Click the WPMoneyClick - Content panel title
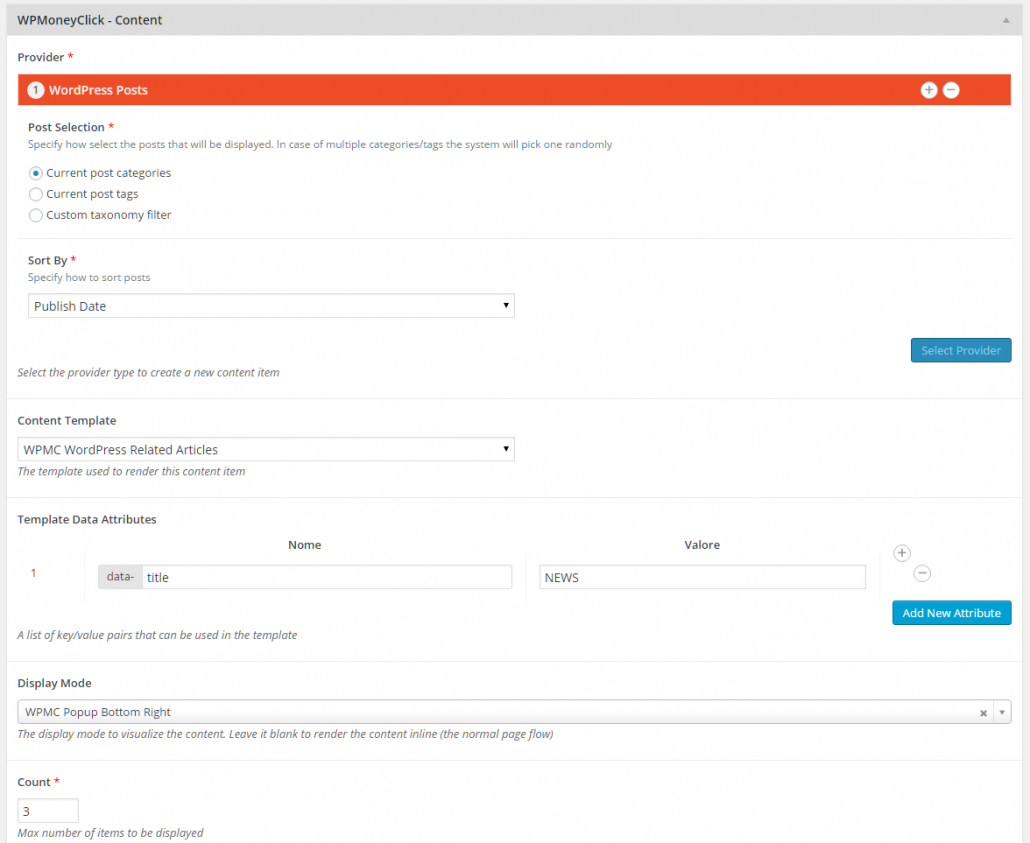Viewport: 1030px width, 843px height. (x=90, y=20)
